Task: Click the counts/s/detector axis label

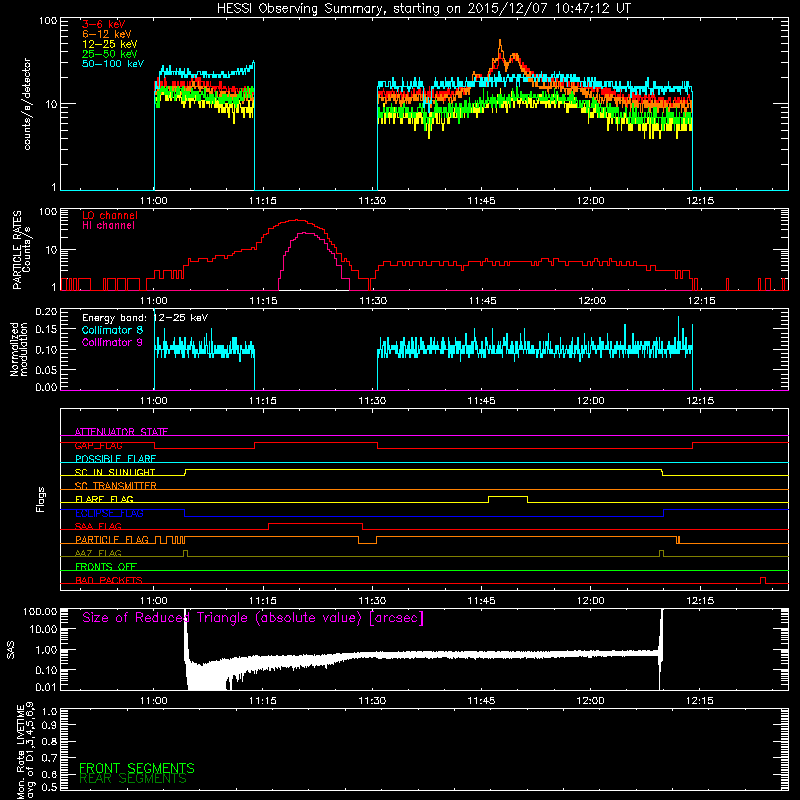Action: (x=27, y=104)
